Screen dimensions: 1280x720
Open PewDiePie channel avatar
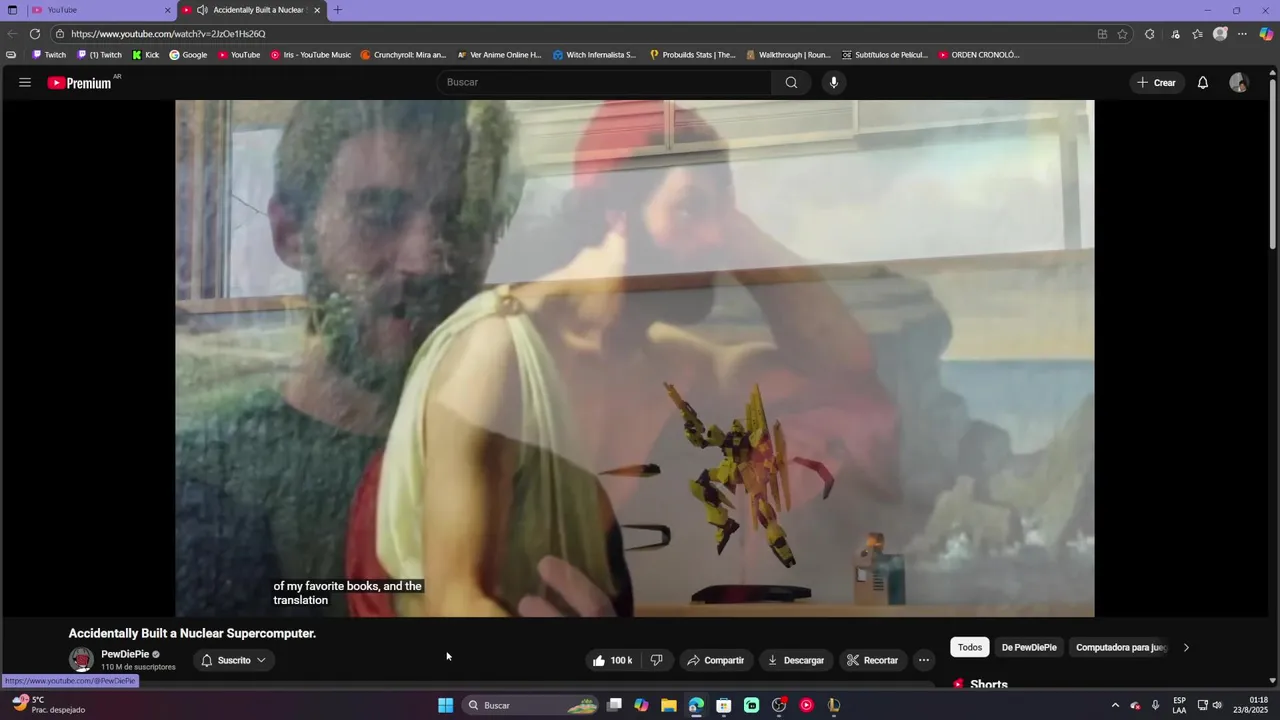coord(81,659)
